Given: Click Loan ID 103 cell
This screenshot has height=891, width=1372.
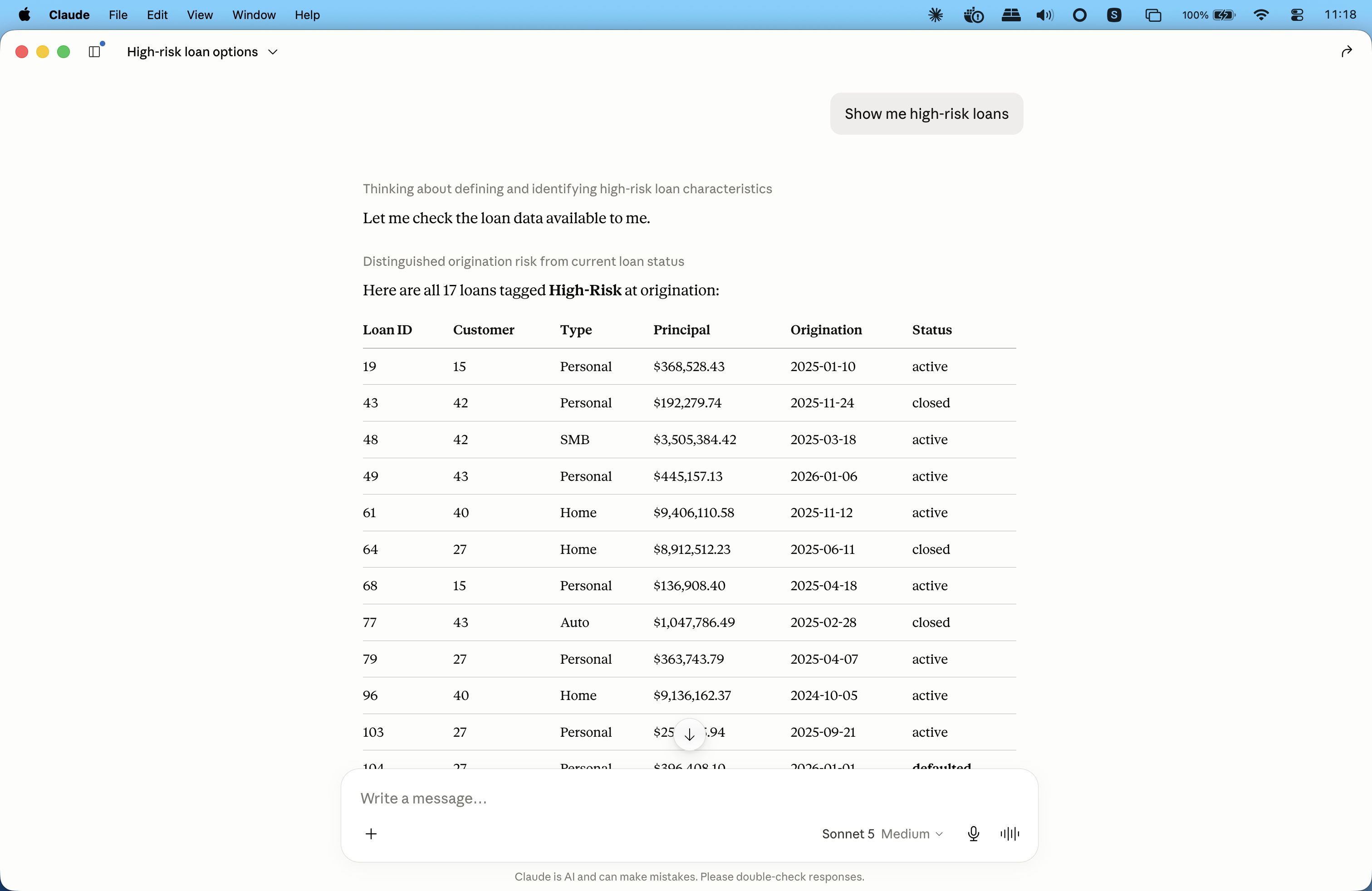Looking at the screenshot, I should coord(373,732).
